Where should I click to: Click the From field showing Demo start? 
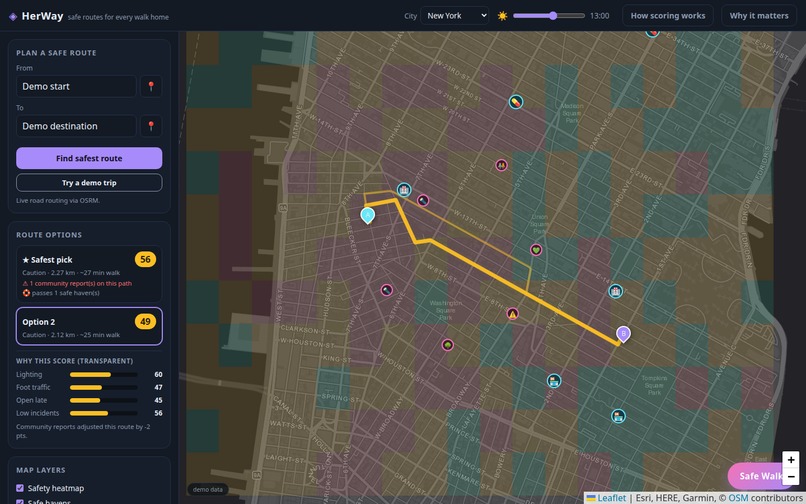76,86
